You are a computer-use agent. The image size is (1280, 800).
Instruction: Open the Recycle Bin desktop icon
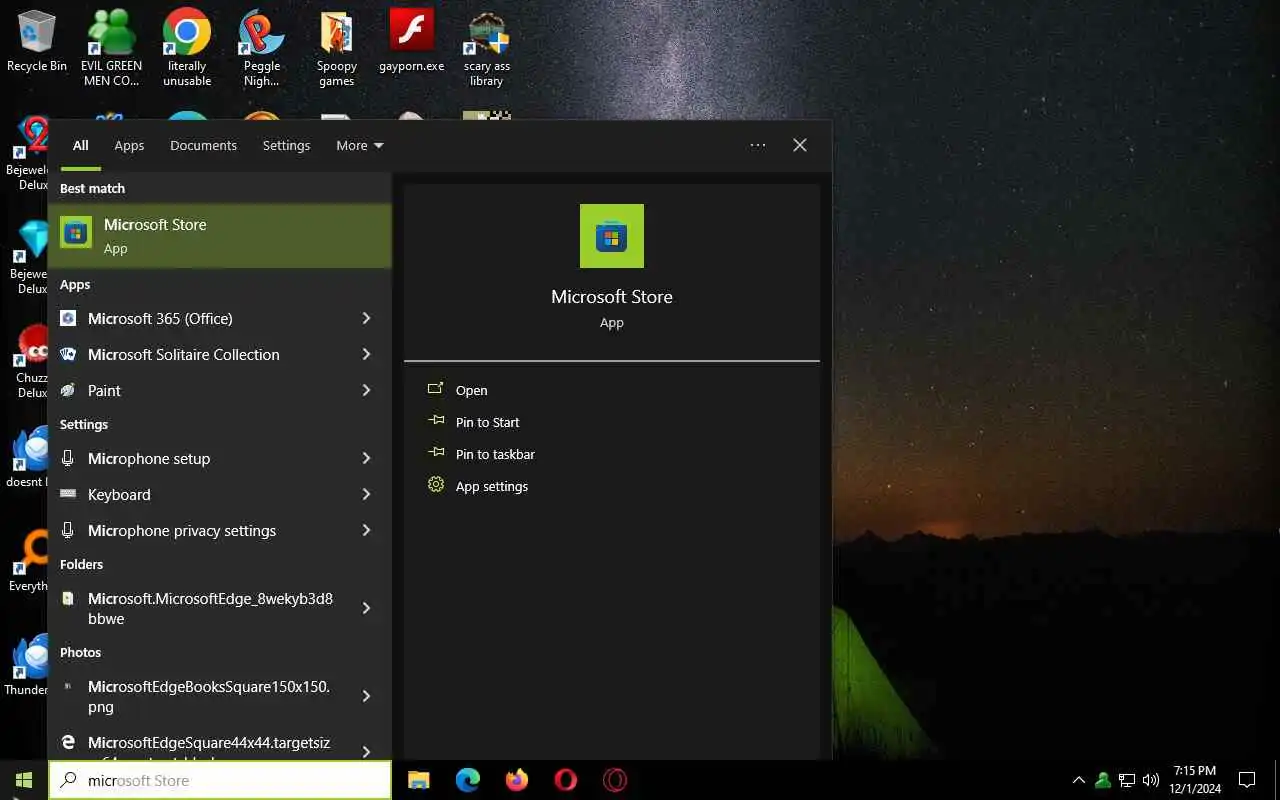coord(36,42)
